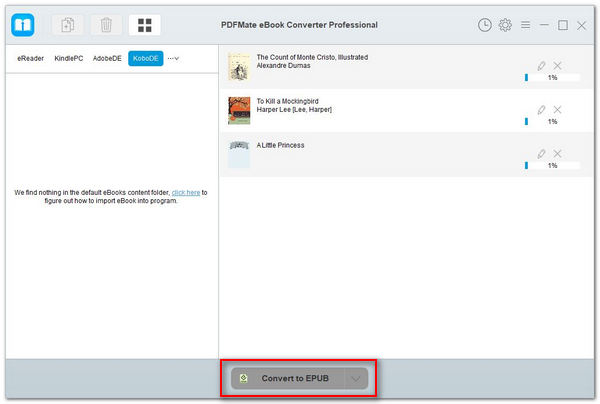Click the Mockingbird conversion progress bar
The height and width of the screenshot is (404, 600).
(553, 122)
